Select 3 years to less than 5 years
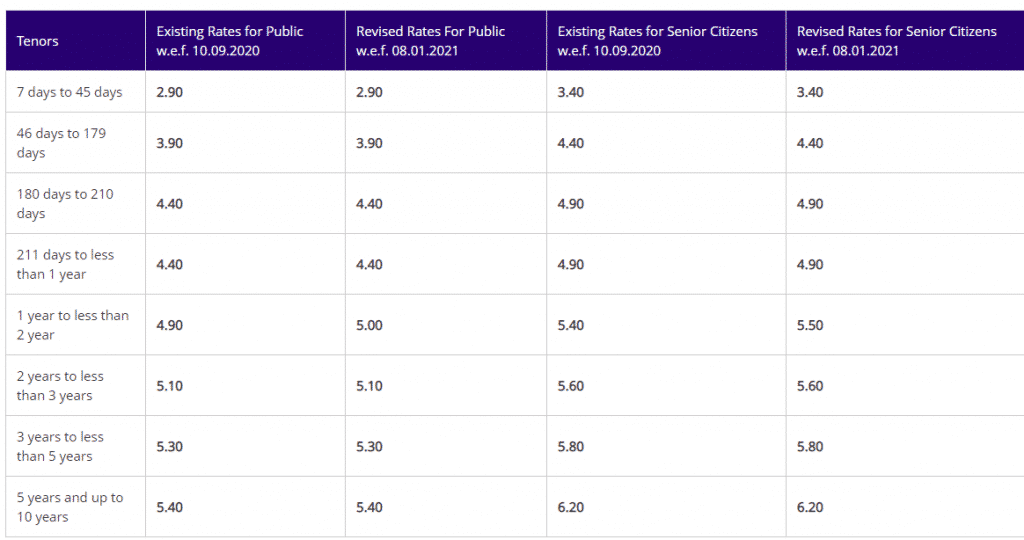Image resolution: width=1024 pixels, height=540 pixels. [60, 447]
